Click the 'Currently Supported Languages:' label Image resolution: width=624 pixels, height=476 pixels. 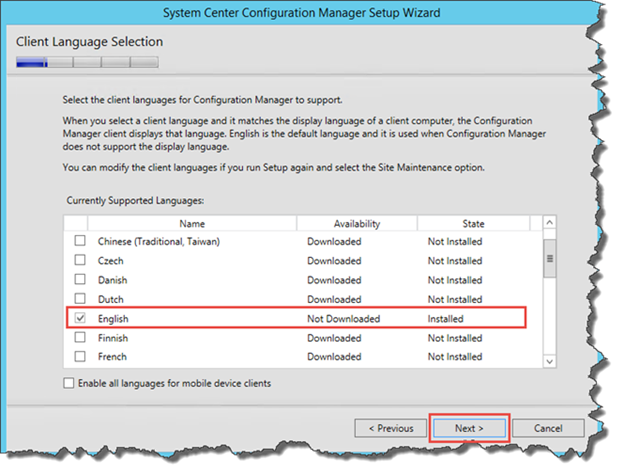pyautogui.click(x=135, y=200)
